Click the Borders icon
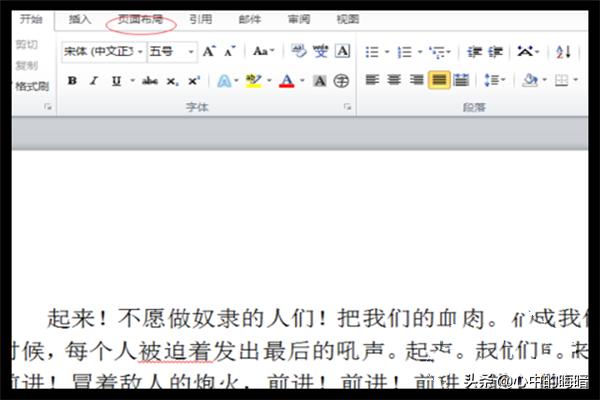Image resolution: width=600 pixels, height=400 pixels. tap(561, 80)
